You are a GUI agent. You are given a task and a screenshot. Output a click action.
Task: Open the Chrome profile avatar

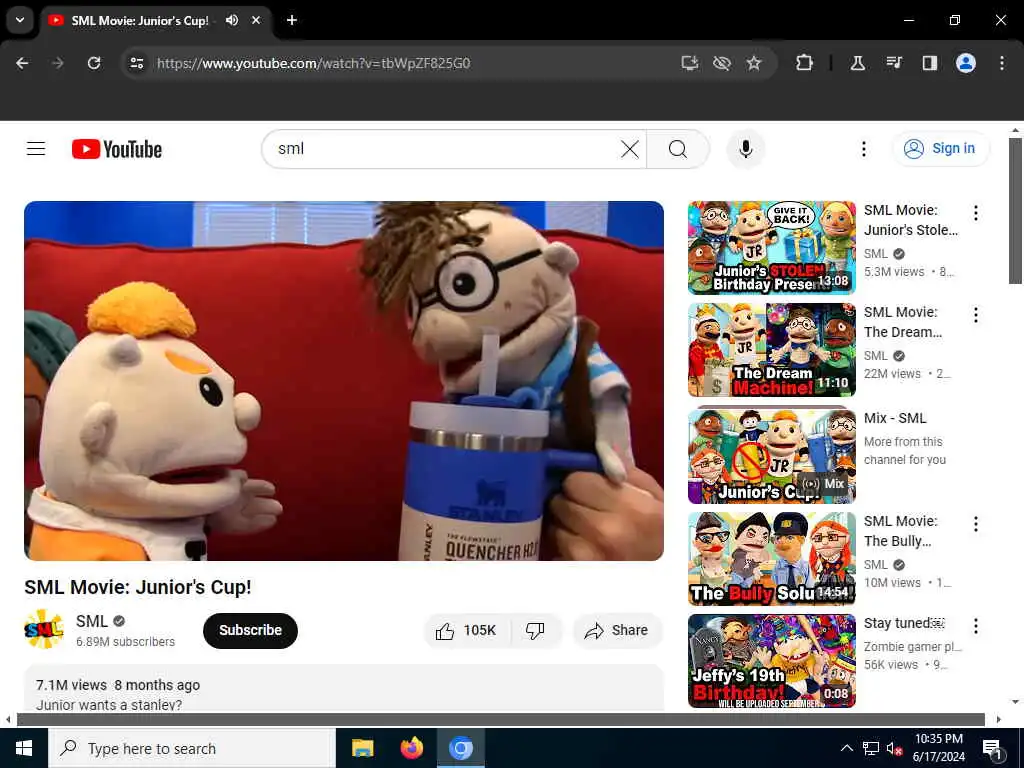click(966, 63)
